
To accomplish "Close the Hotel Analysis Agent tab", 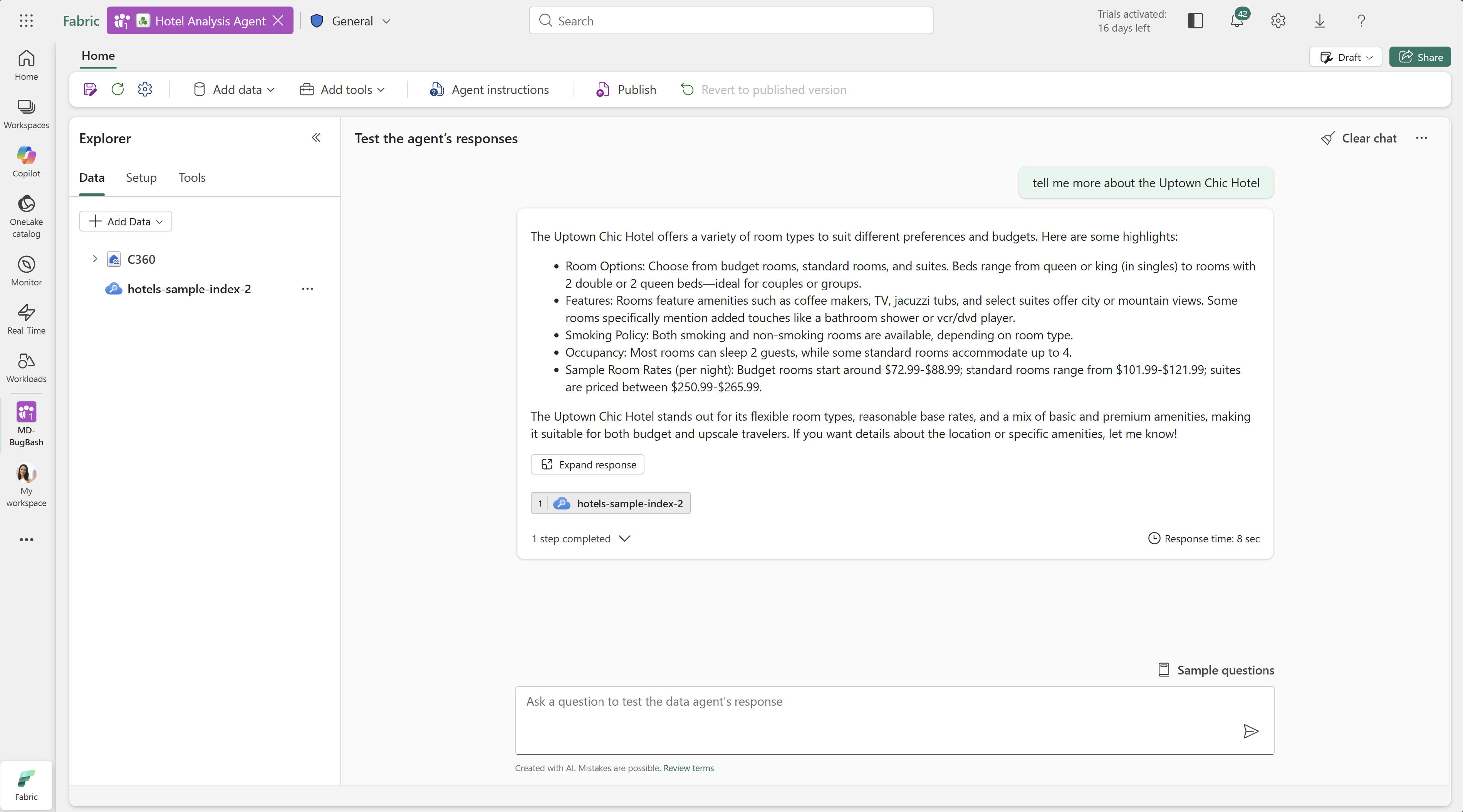I will pos(278,21).
